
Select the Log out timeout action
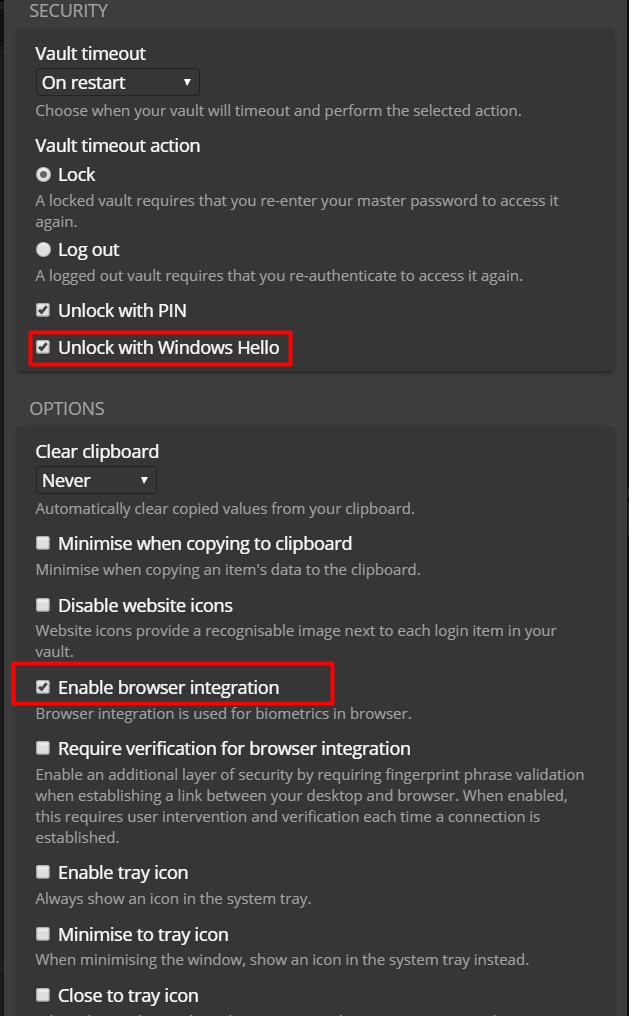tap(43, 249)
